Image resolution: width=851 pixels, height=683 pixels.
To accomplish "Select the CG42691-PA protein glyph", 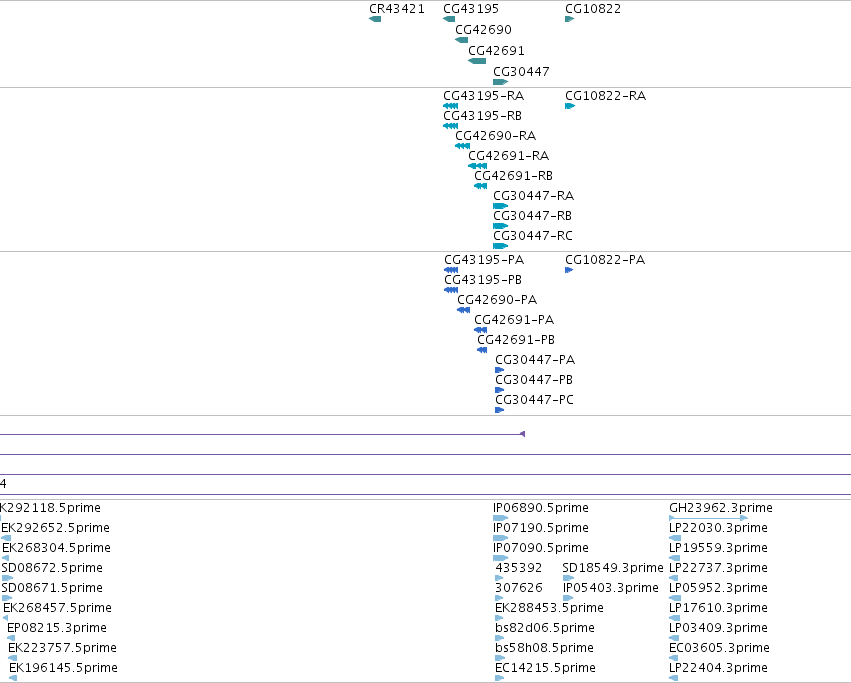I will click(480, 330).
